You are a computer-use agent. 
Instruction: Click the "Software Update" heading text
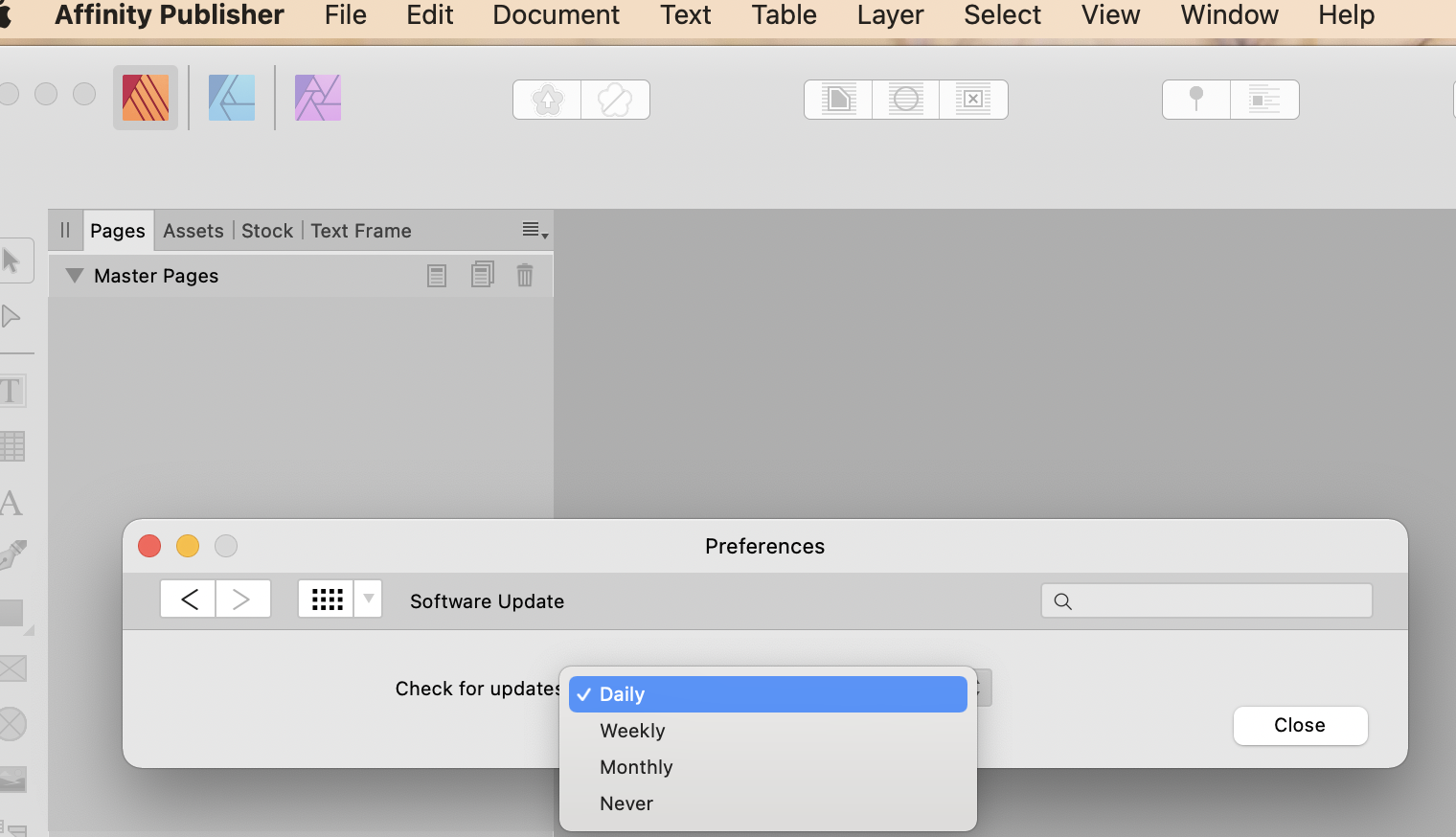click(487, 601)
